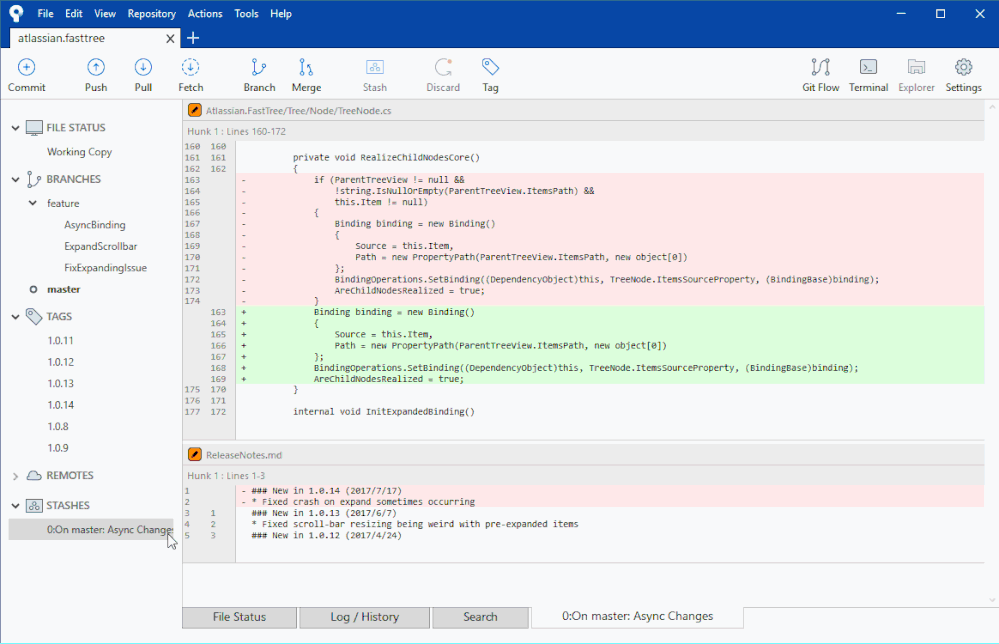Fetch from remote via Fetch icon
This screenshot has width=999, height=644.
point(190,67)
